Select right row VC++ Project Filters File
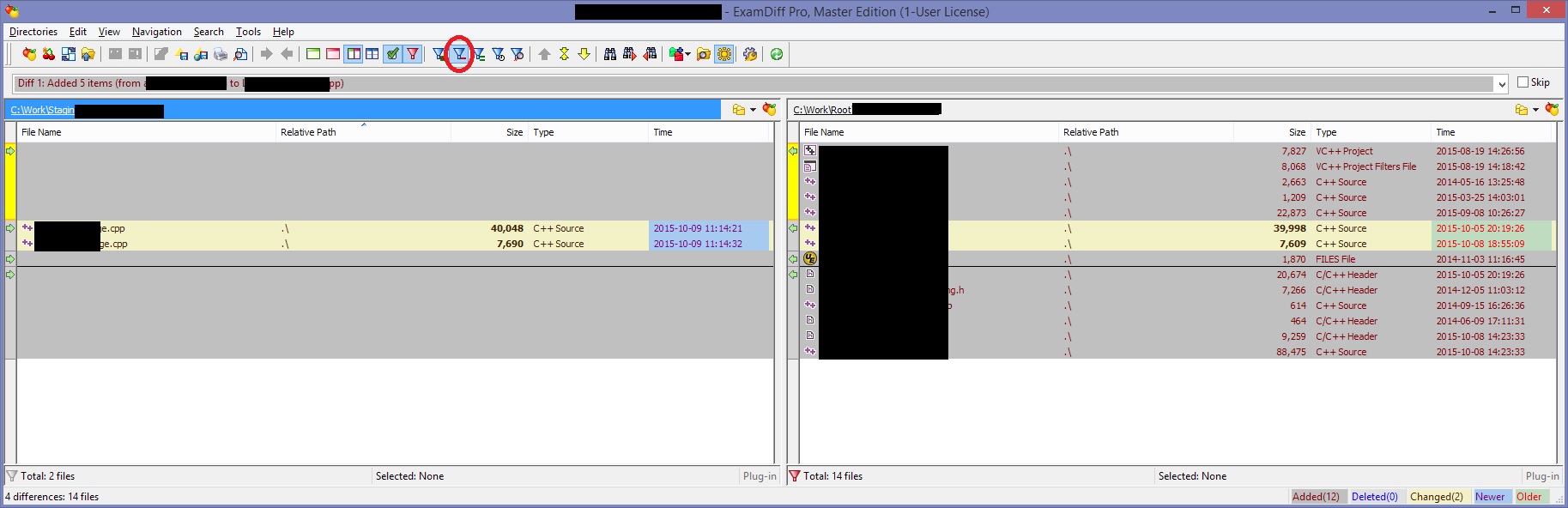The image size is (1568, 508). 1178,166
